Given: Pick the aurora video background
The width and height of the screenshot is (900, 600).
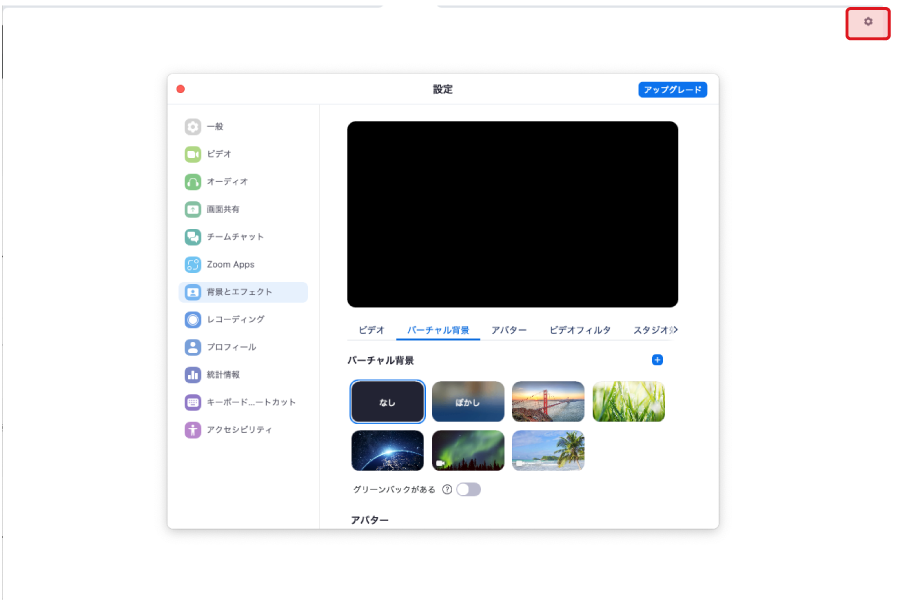Looking at the screenshot, I should (x=468, y=451).
